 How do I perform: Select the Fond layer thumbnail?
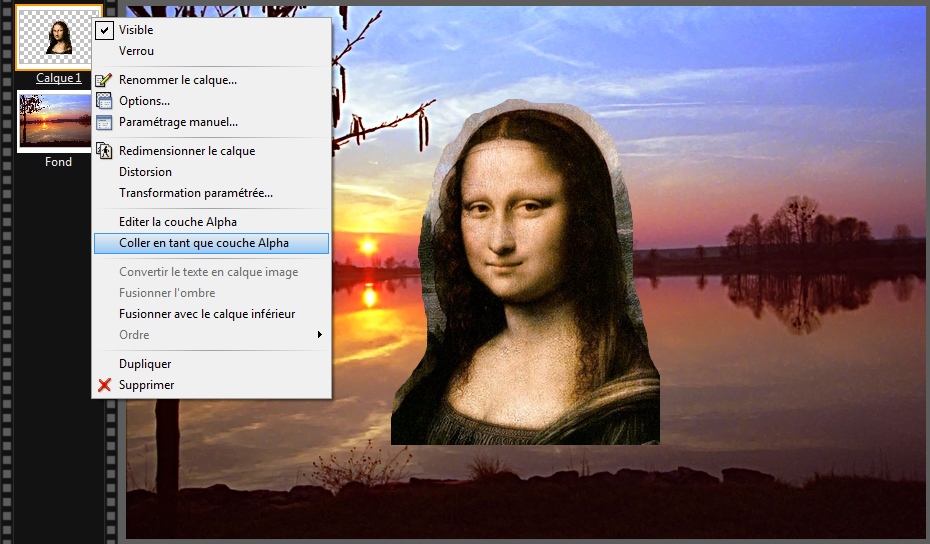[55, 121]
